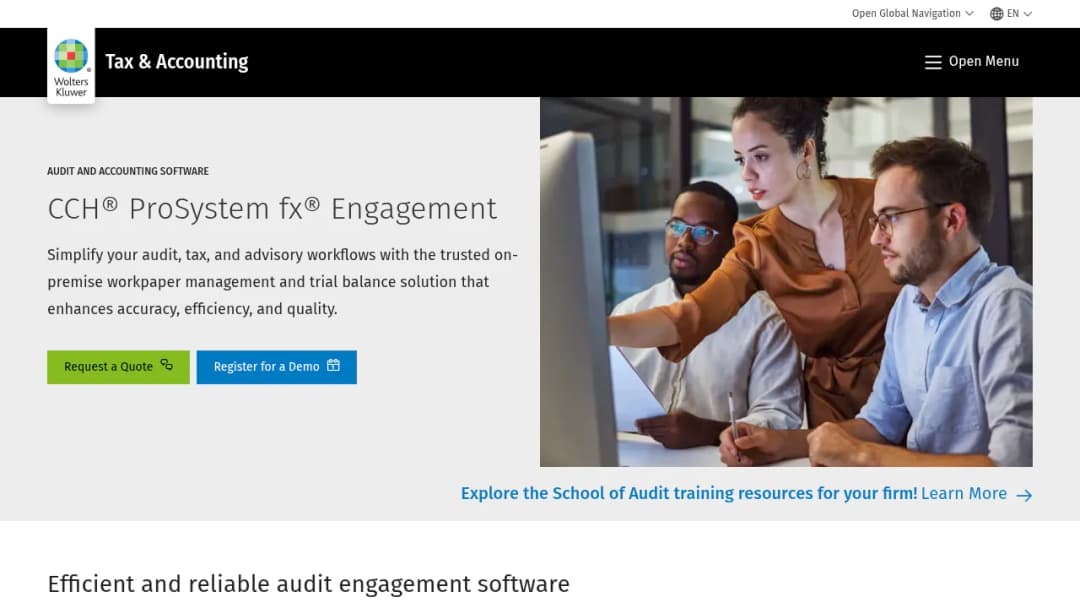
Task: Click the globe language icon
Action: point(996,14)
